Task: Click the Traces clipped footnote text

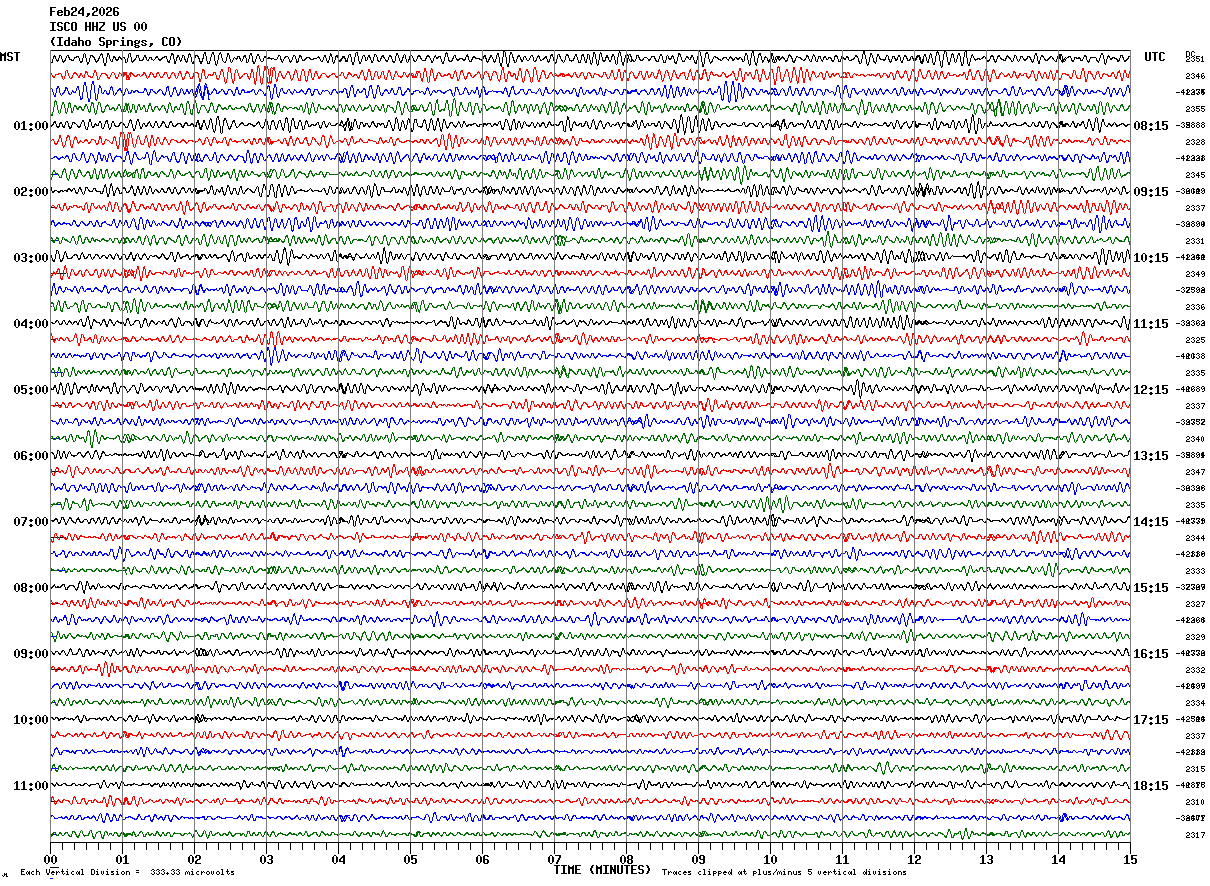Action: [x=784, y=872]
